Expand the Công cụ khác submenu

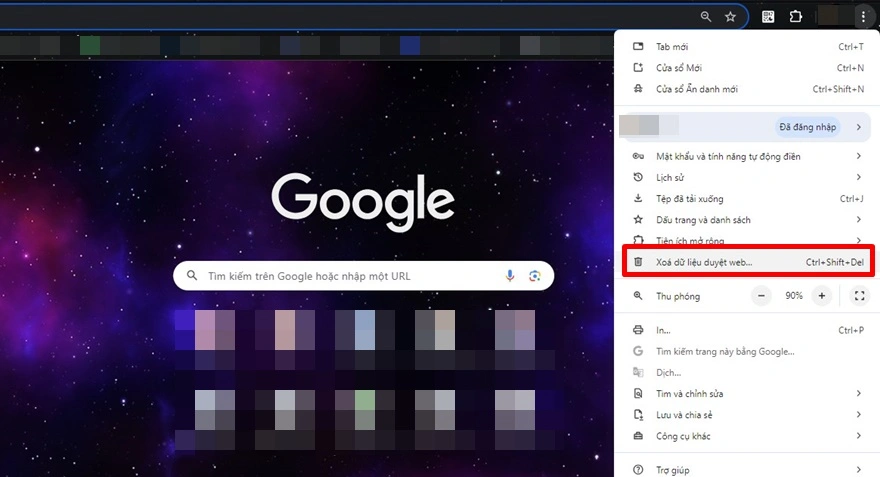coord(858,436)
